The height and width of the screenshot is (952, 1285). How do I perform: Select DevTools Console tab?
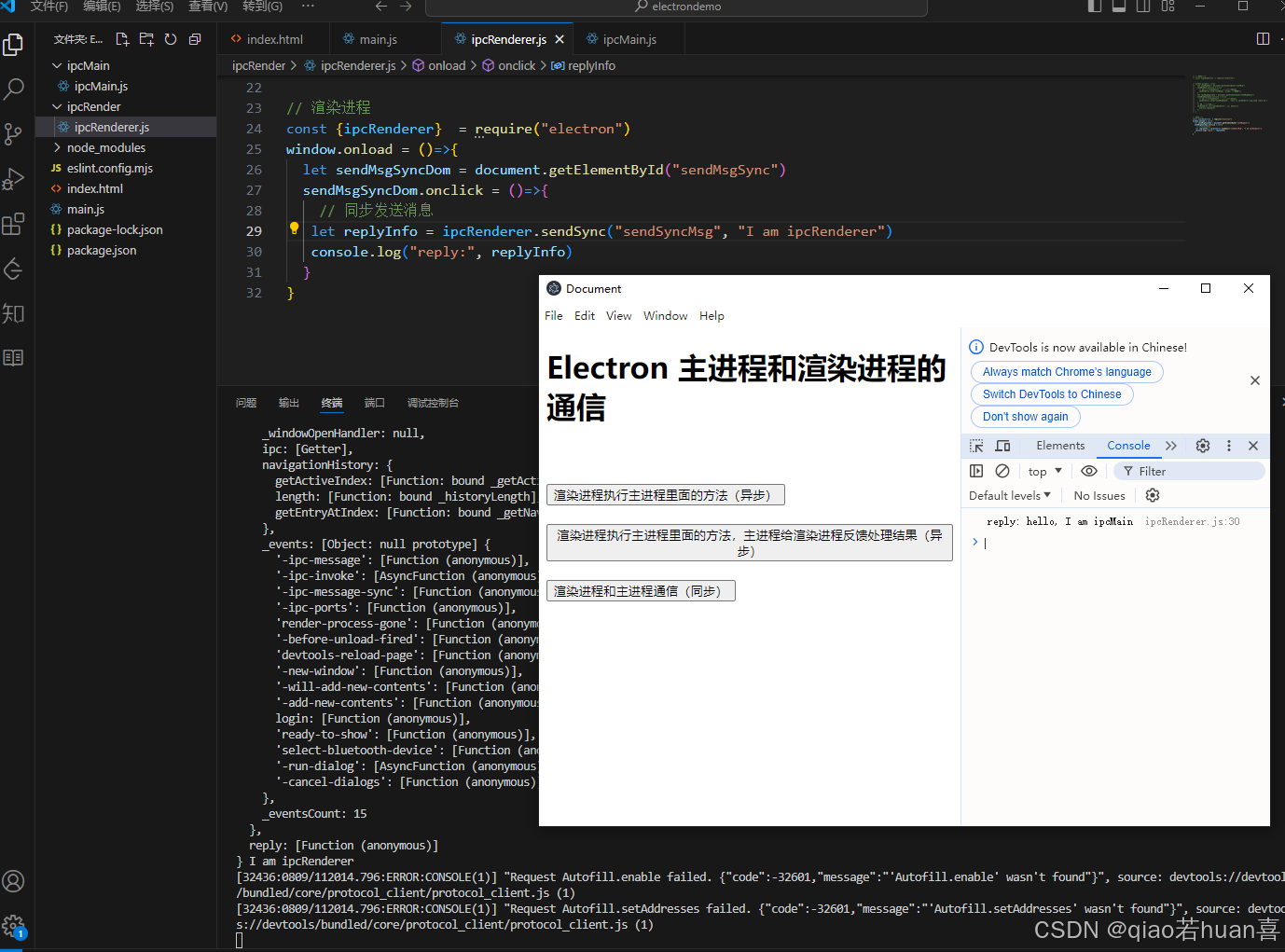(x=1128, y=446)
